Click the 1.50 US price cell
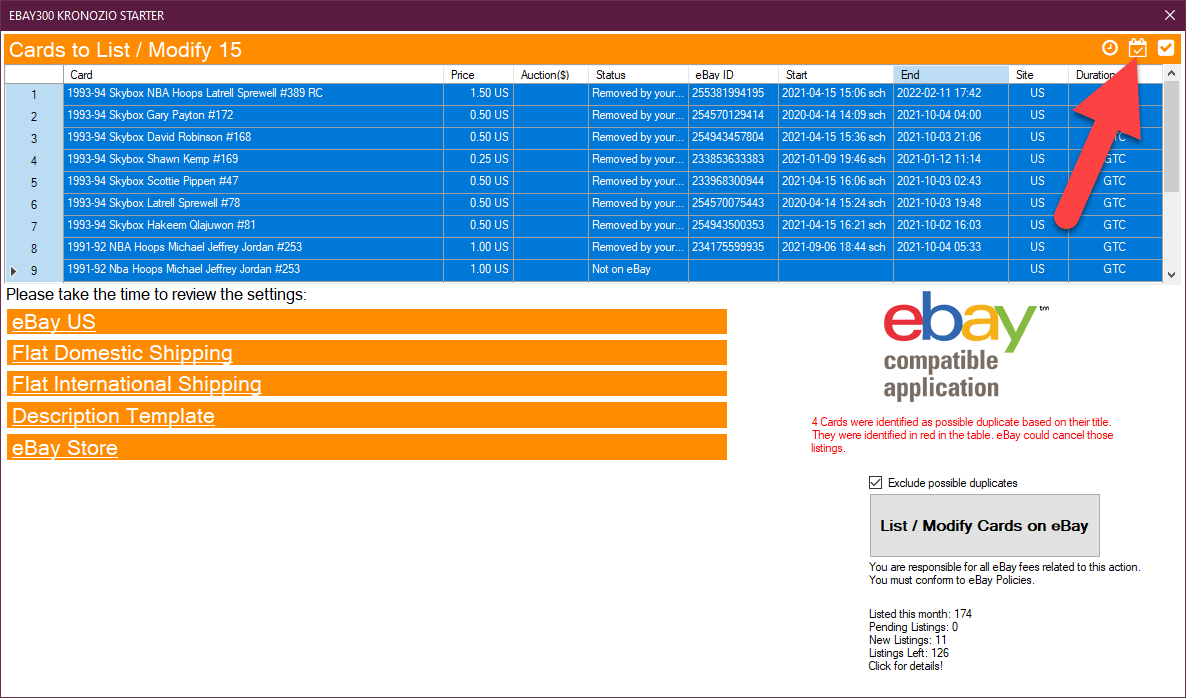This screenshot has width=1186, height=698. coord(479,93)
